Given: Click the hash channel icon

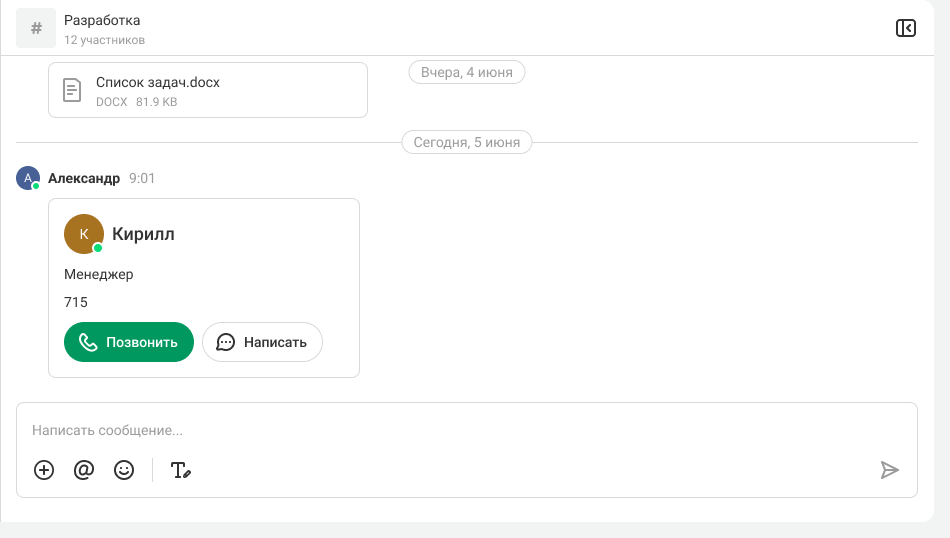Looking at the screenshot, I should [x=36, y=28].
